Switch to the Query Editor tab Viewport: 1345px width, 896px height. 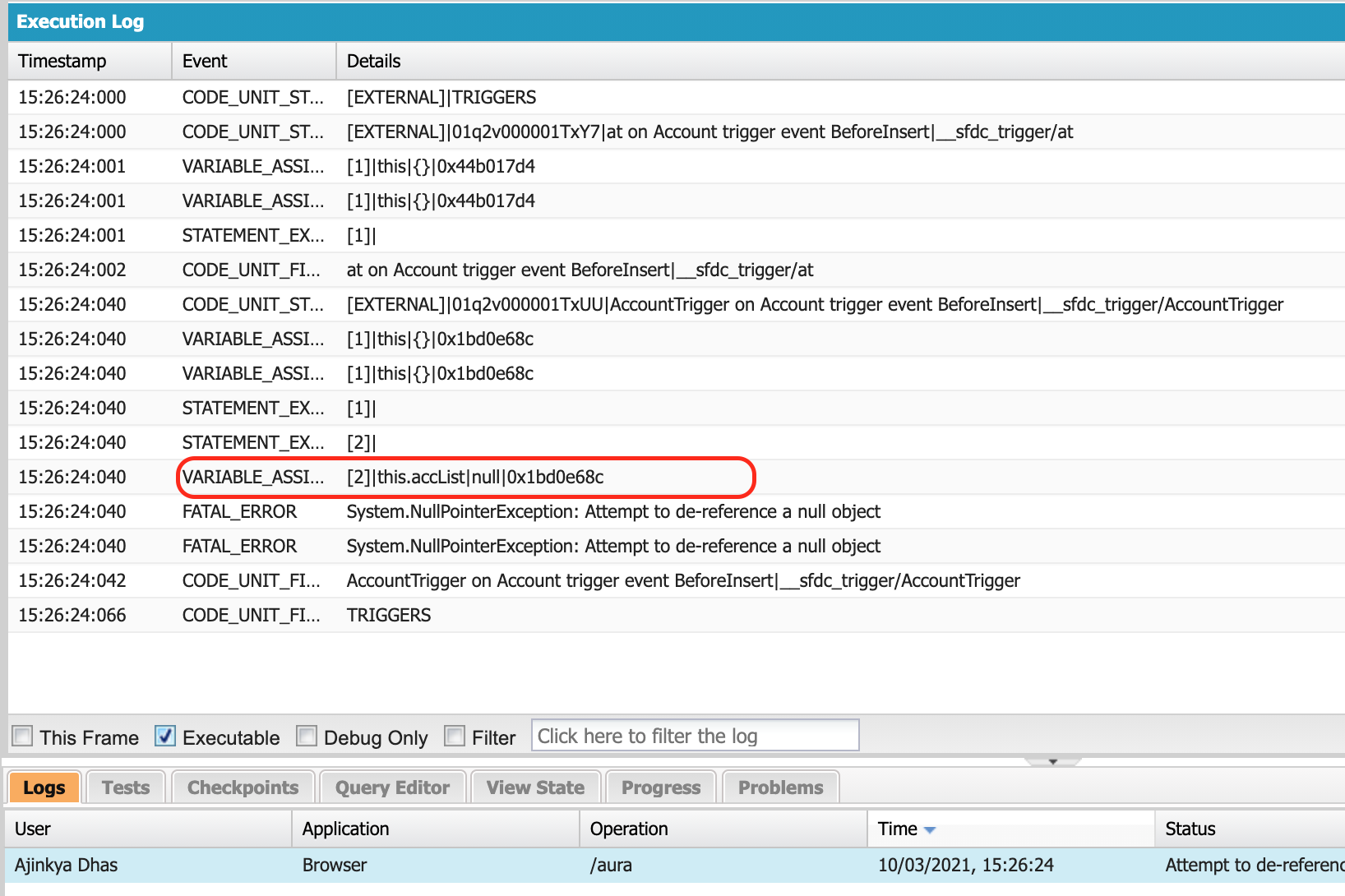(x=392, y=787)
